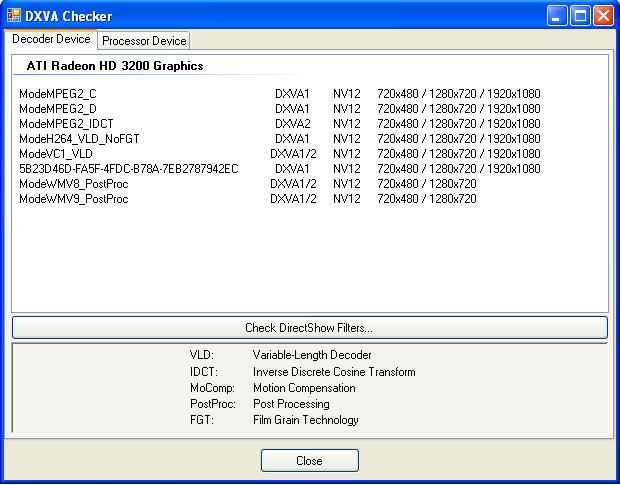Select the ModeMPEG2_C row

point(280,94)
